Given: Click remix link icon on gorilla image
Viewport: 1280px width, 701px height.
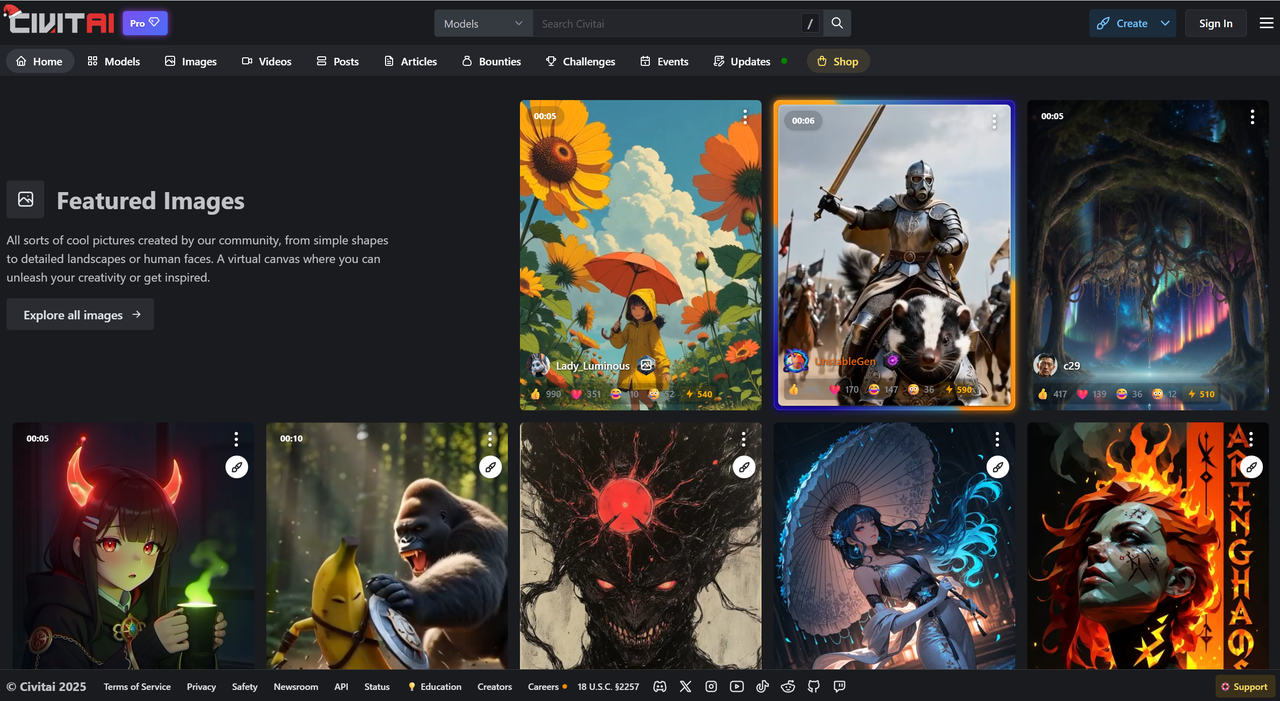Looking at the screenshot, I should (490, 466).
